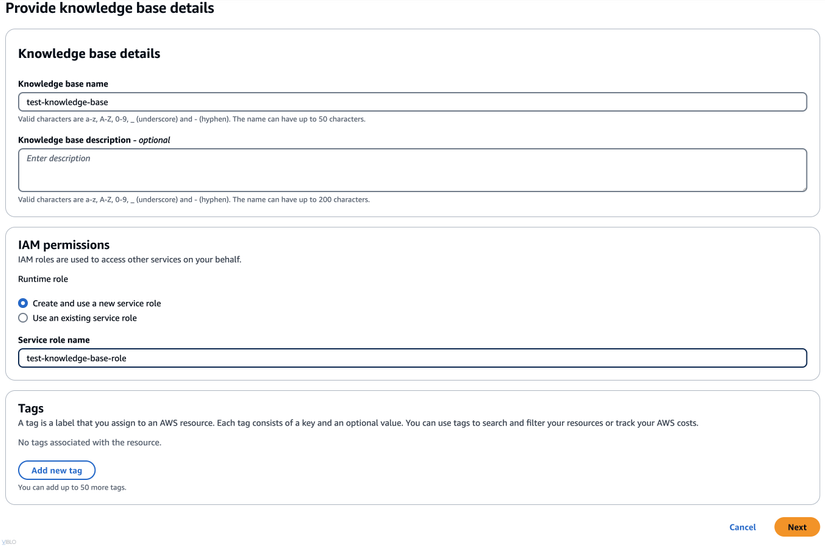The image size is (825, 547).
Task: Click the Cancel link
Action: [x=742, y=527]
